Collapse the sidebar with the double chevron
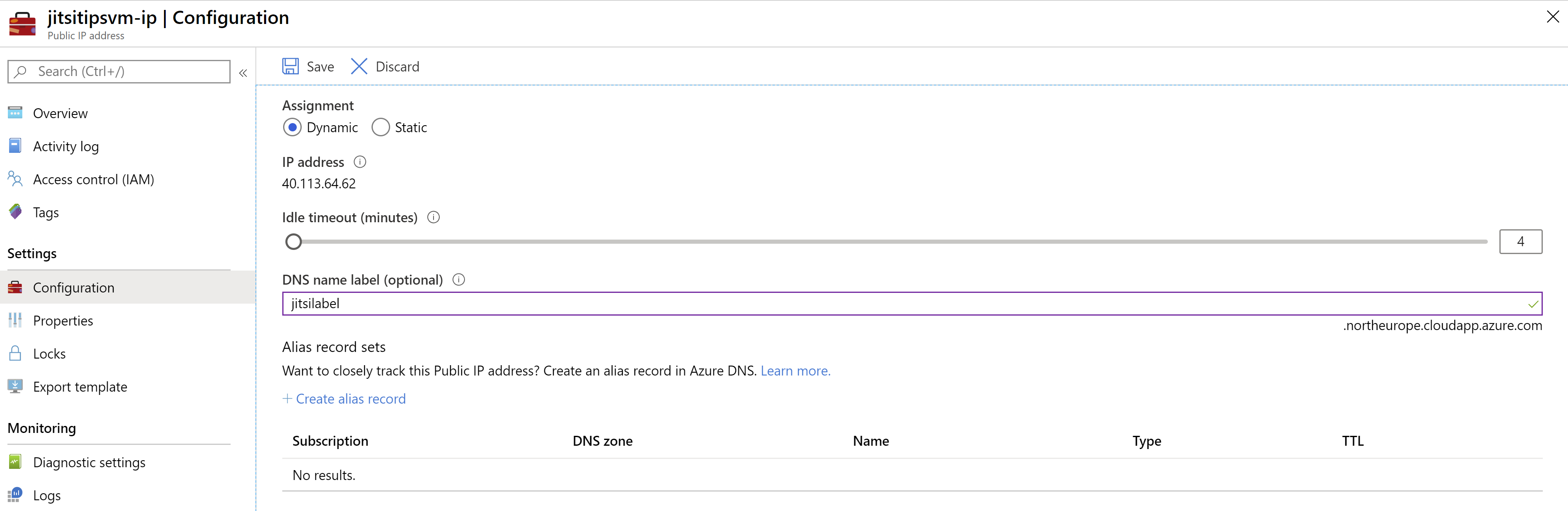Viewport: 1568px width, 511px height. (x=243, y=73)
